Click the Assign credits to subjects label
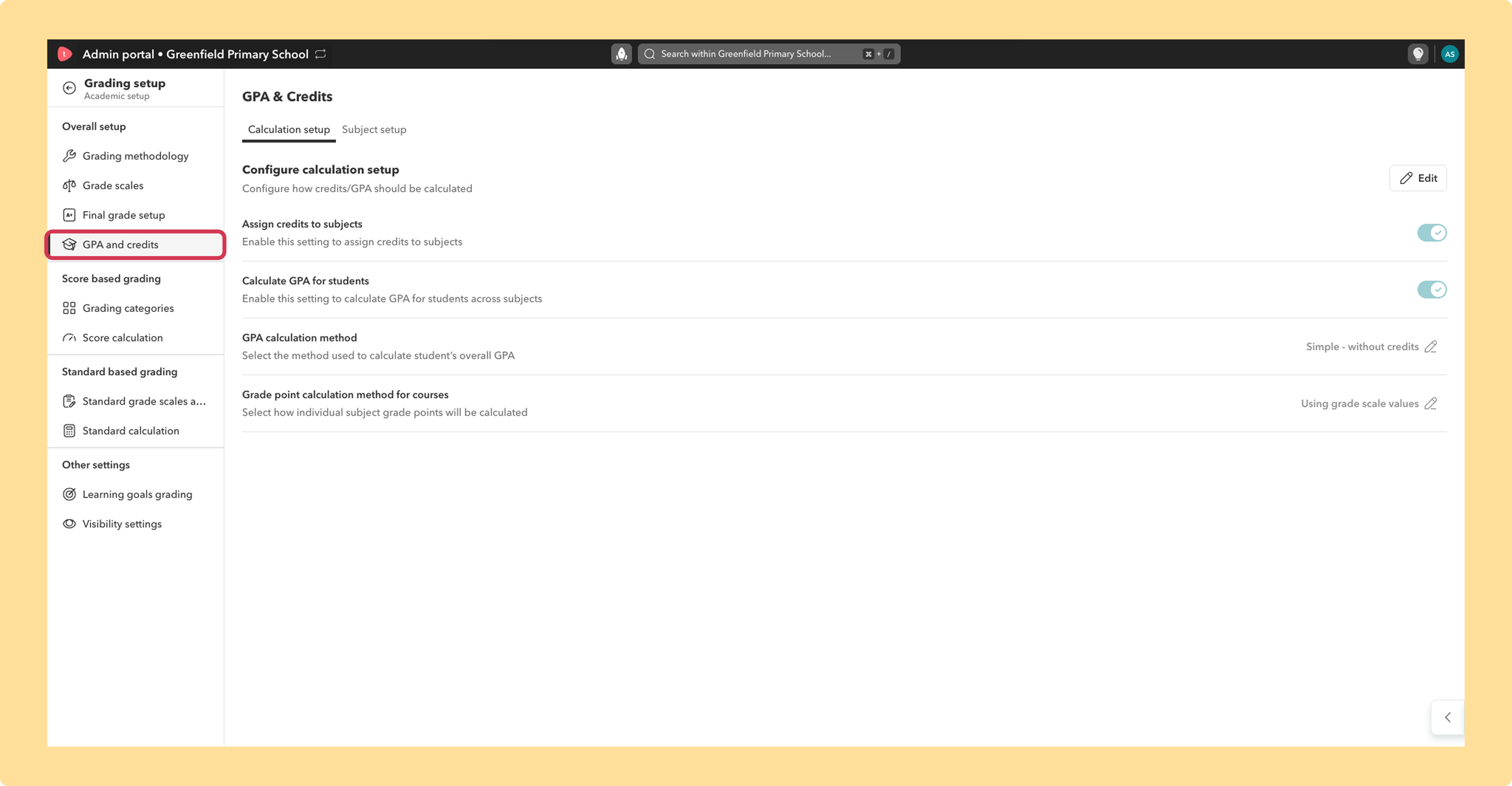The width and height of the screenshot is (1512, 786). tap(302, 224)
